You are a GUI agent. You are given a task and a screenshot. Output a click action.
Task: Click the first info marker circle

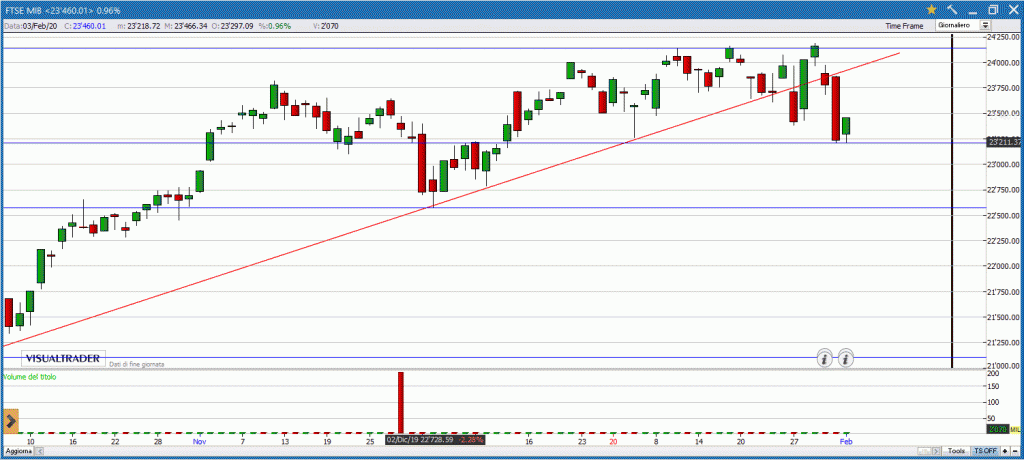point(825,358)
